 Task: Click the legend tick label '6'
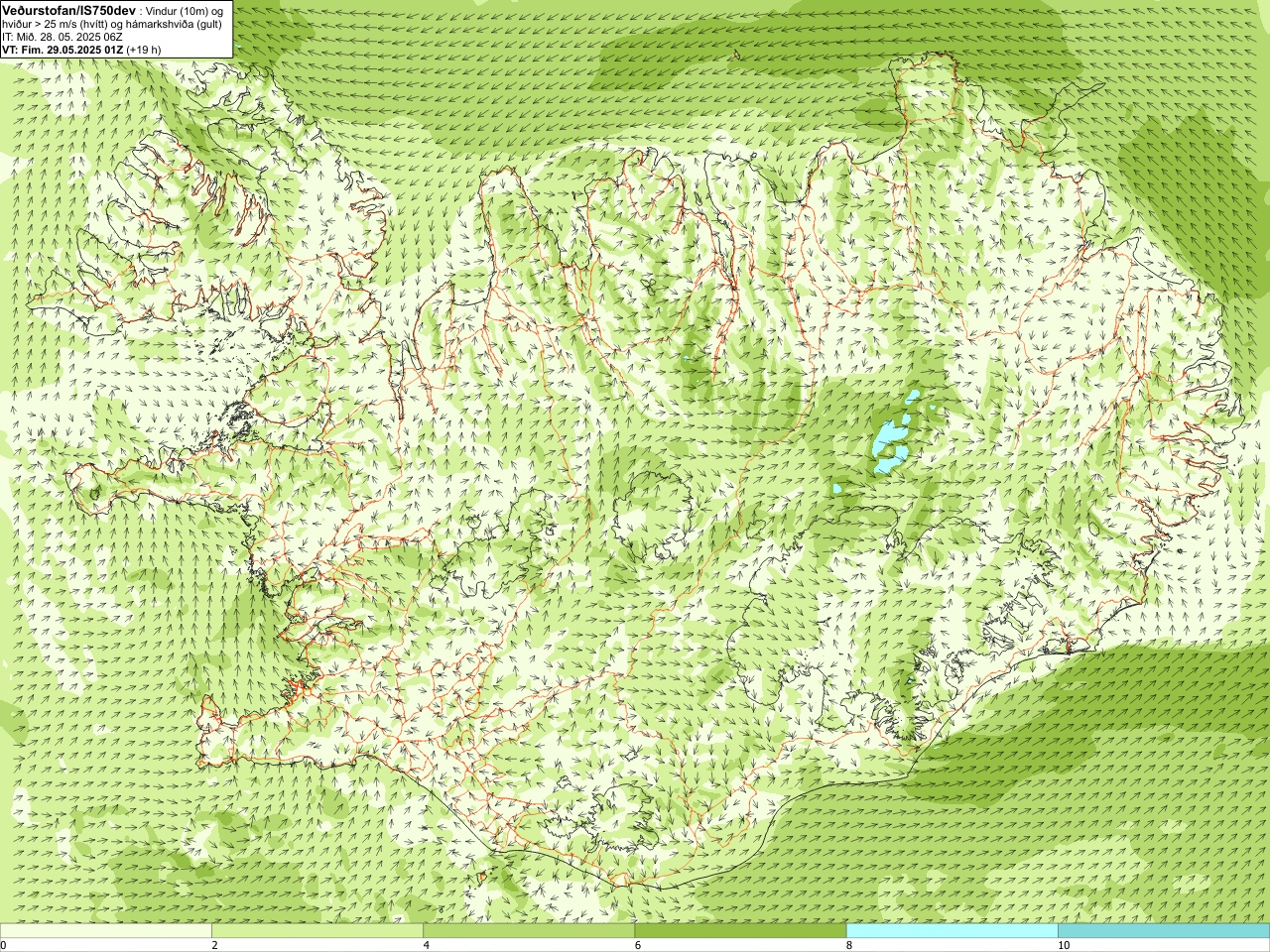point(638,946)
